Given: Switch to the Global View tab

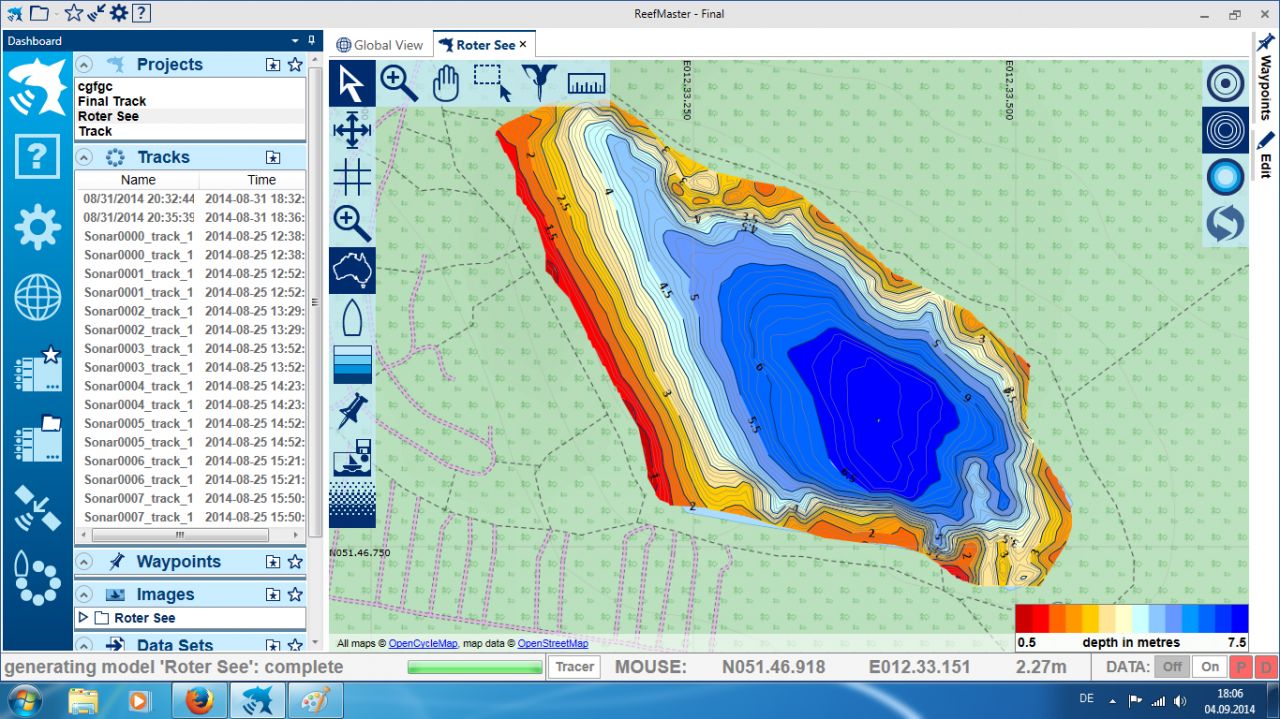Looking at the screenshot, I should (x=380, y=45).
